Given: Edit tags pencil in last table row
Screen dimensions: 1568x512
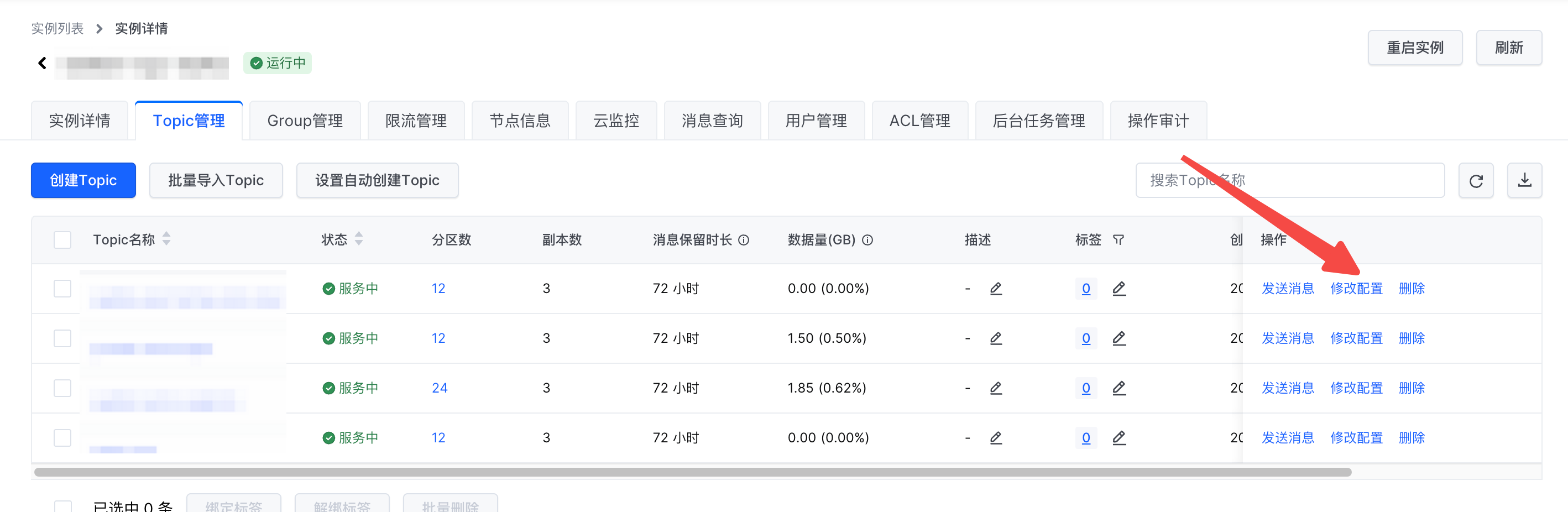Looking at the screenshot, I should click(1119, 438).
